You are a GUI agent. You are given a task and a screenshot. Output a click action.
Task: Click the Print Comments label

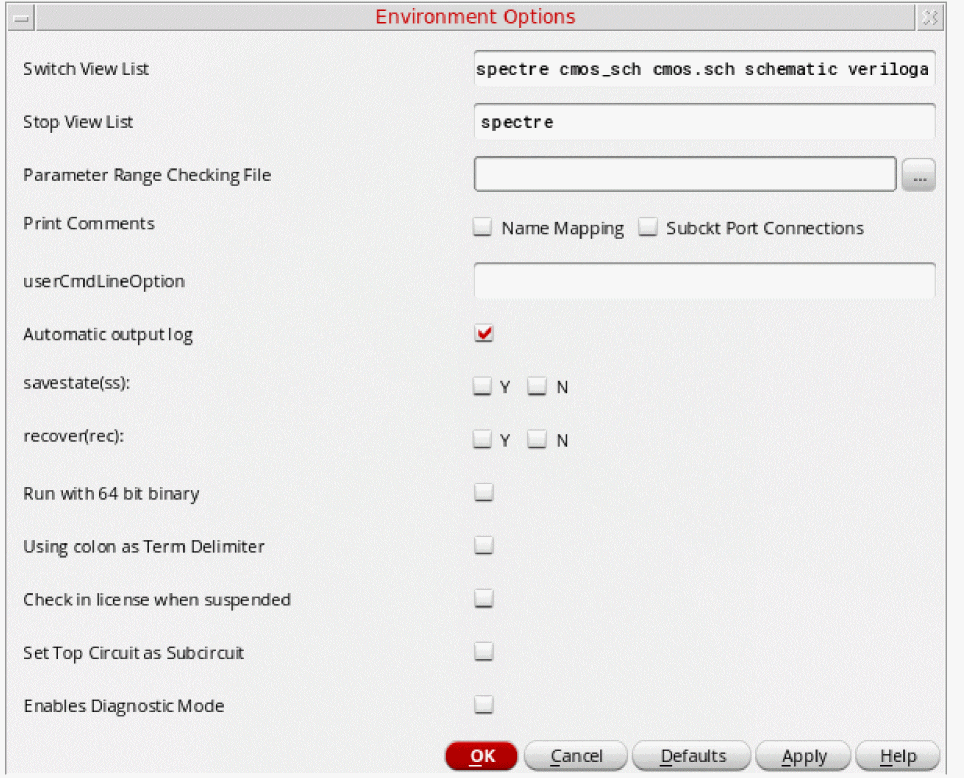[x=89, y=223]
